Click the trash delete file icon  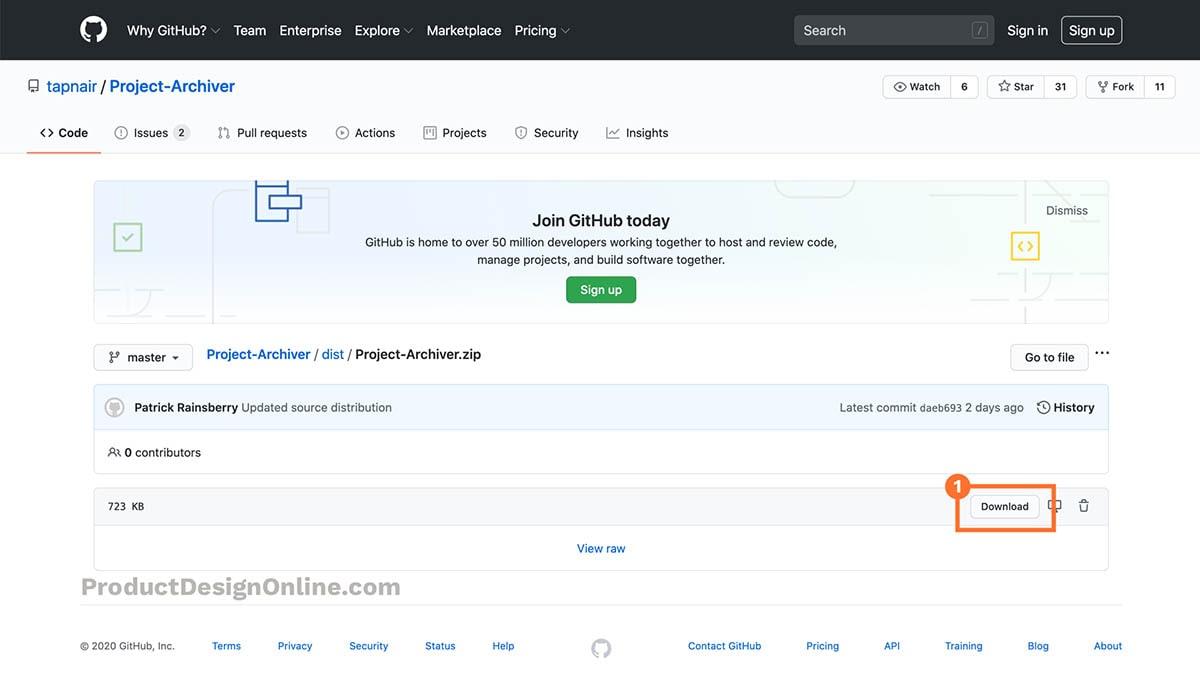tap(1084, 506)
